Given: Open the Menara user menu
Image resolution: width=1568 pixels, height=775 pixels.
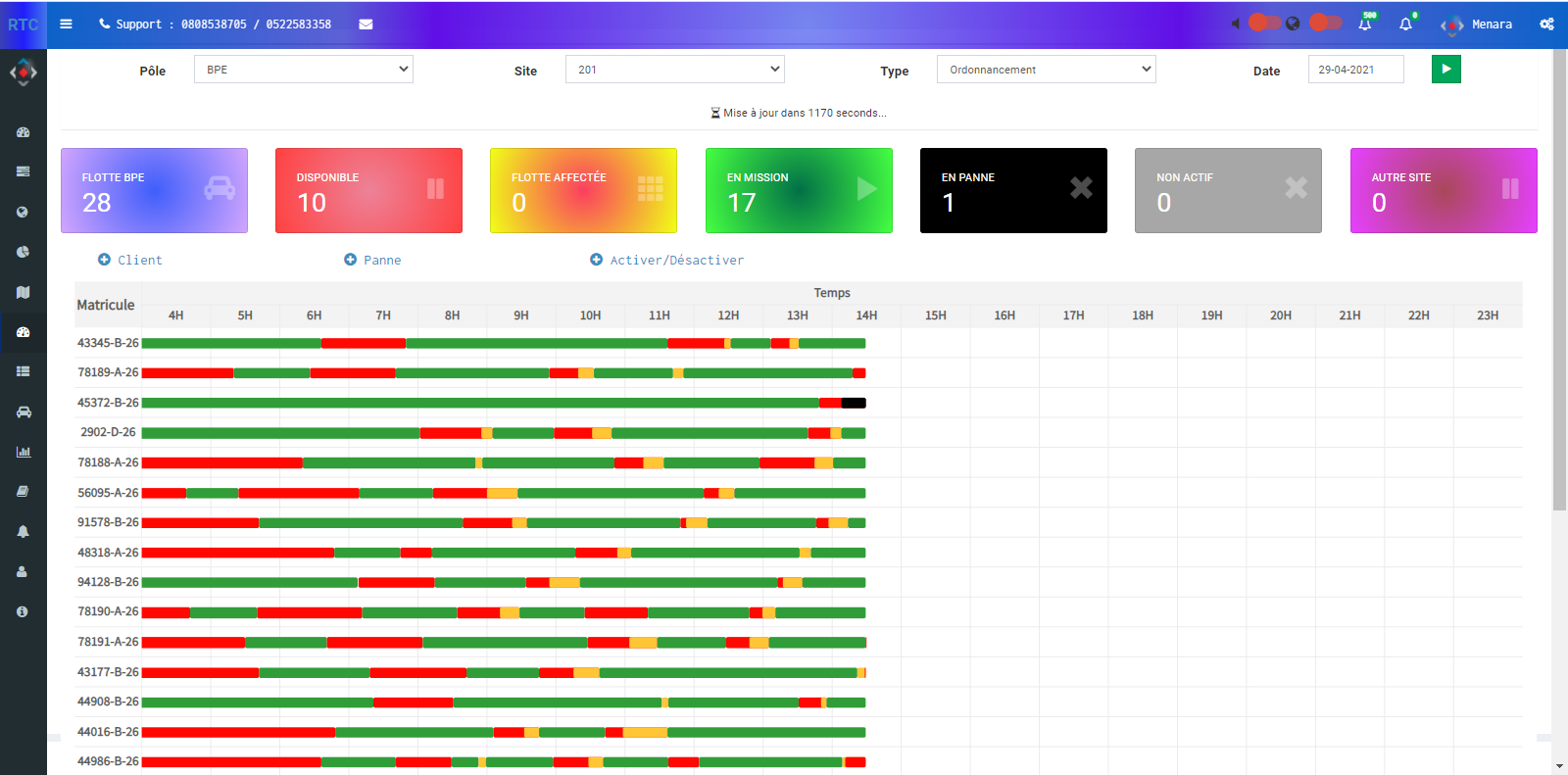Looking at the screenshot, I should (x=1477, y=24).
